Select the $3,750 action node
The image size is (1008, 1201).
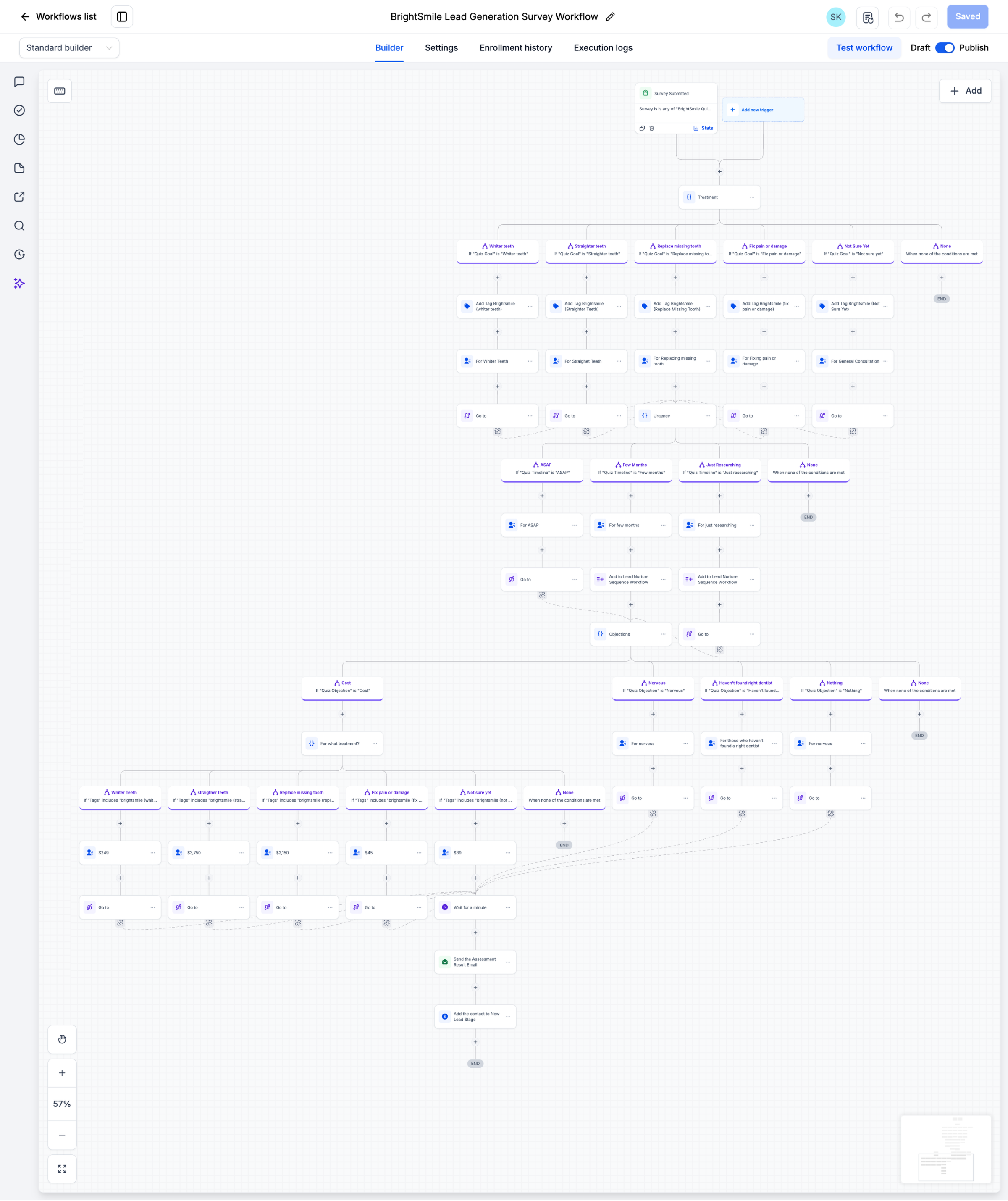coord(209,853)
